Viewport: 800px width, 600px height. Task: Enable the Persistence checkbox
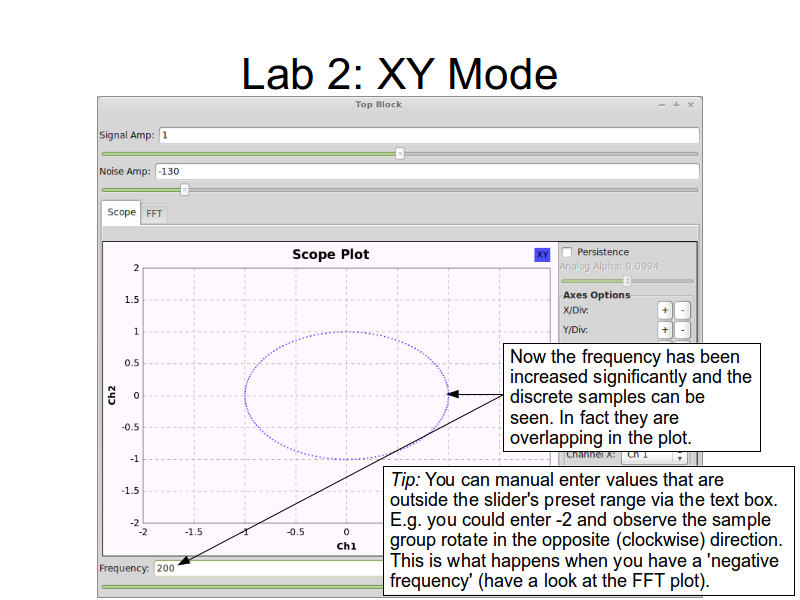[567, 252]
